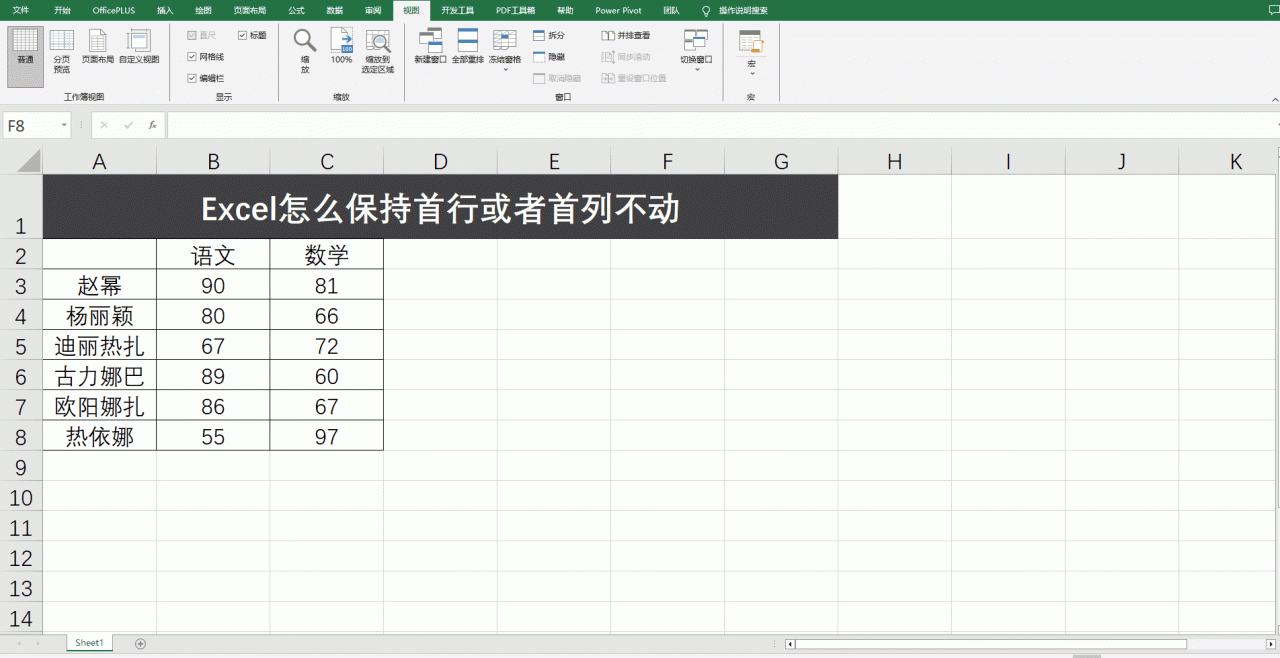Open the Name Box dropdown arrow
The height and width of the screenshot is (658, 1280).
64,126
